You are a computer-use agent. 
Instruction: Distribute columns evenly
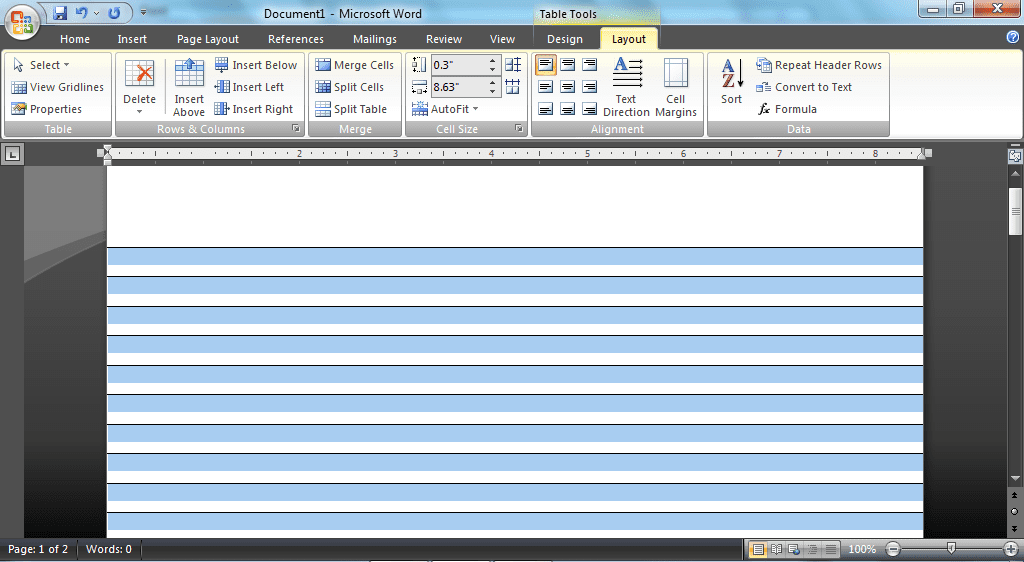(x=513, y=86)
